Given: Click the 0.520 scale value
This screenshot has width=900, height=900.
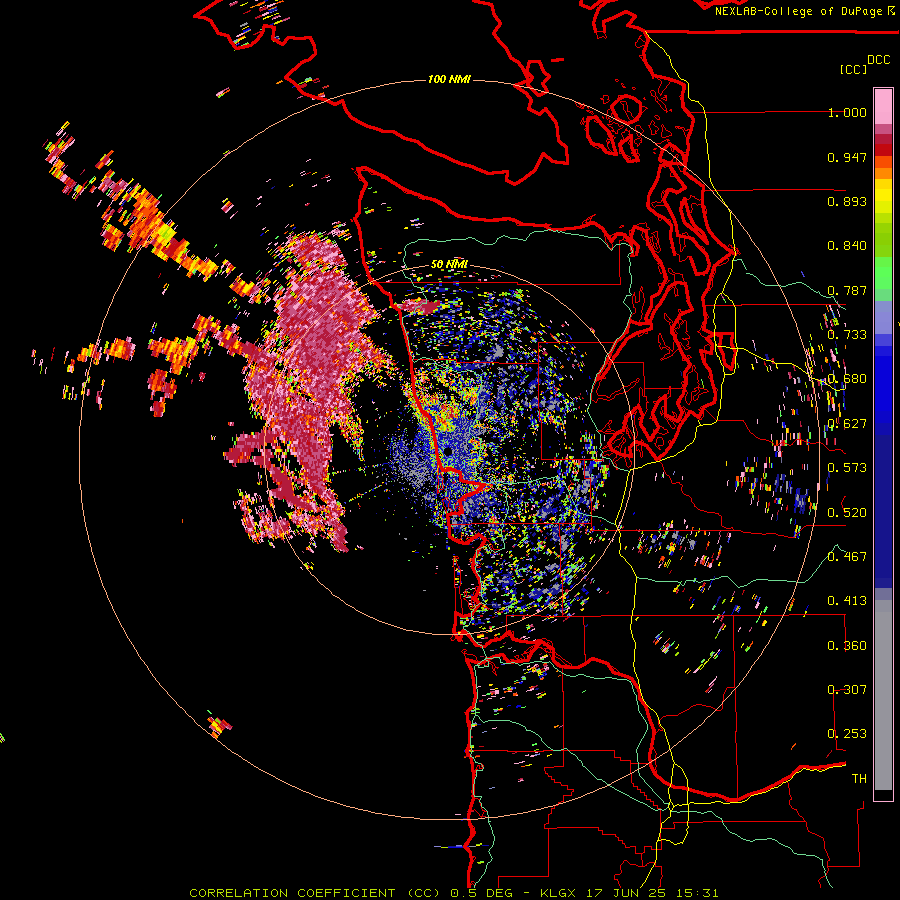Looking at the screenshot, I should [x=847, y=513].
